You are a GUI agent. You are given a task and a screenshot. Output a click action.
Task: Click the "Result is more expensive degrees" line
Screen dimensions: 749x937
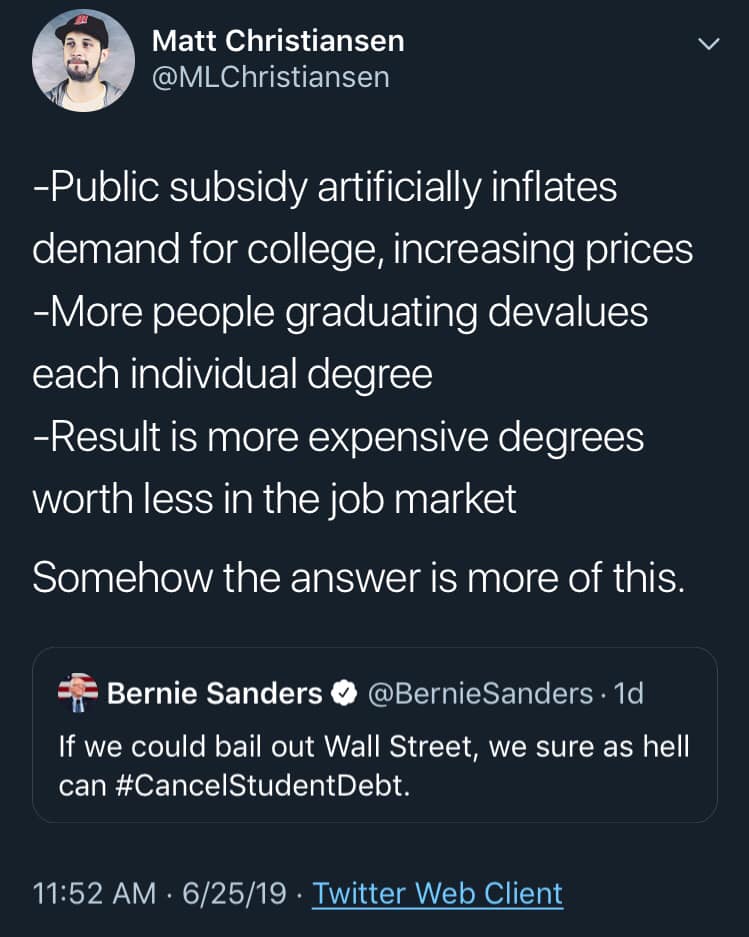coord(338,437)
